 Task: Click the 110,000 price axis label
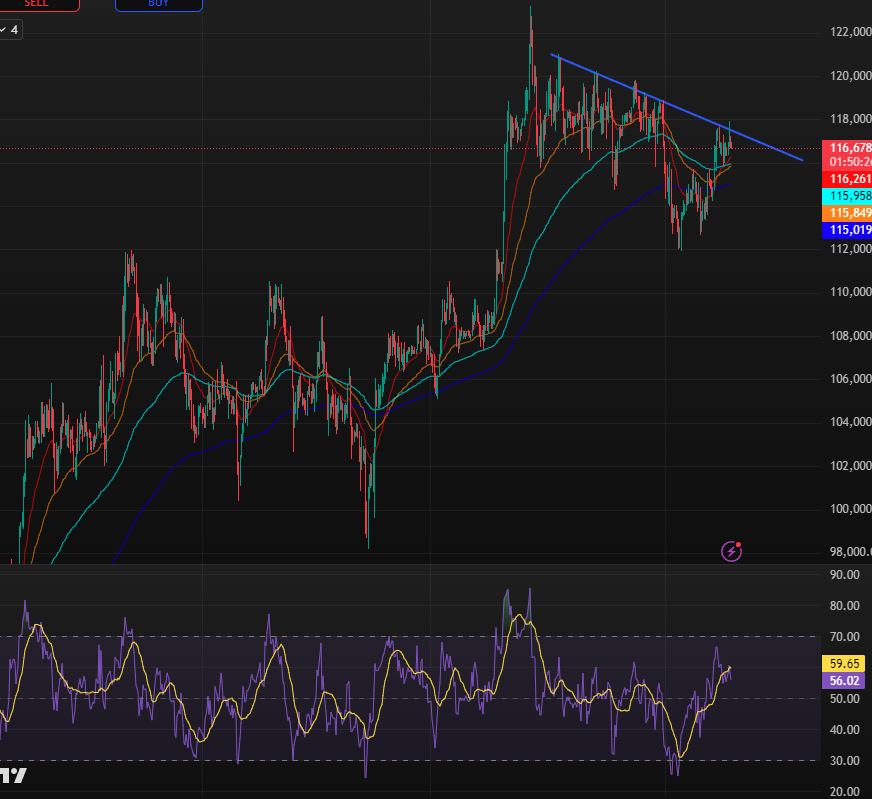(850, 292)
